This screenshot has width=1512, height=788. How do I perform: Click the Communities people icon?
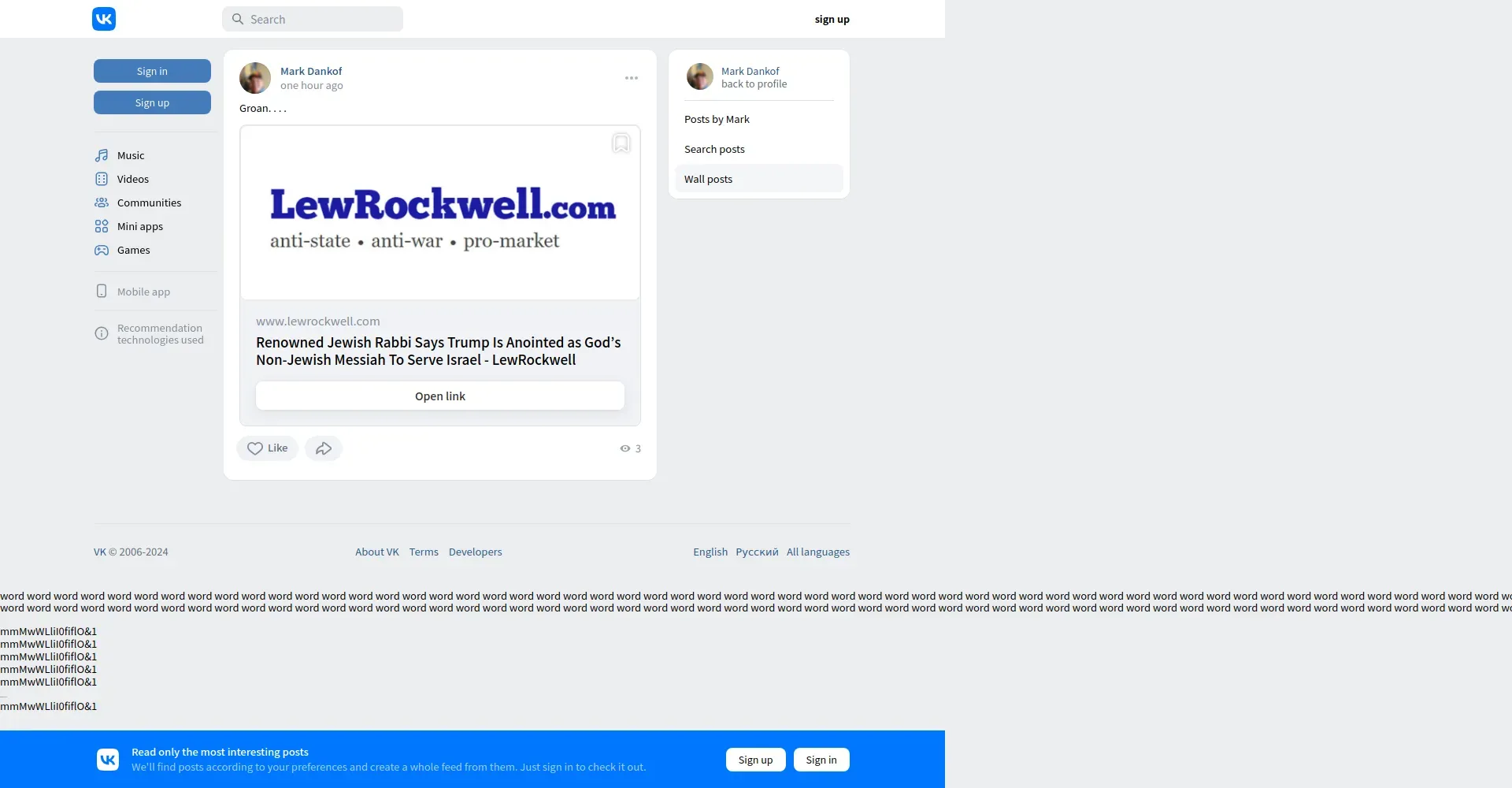[x=102, y=203]
